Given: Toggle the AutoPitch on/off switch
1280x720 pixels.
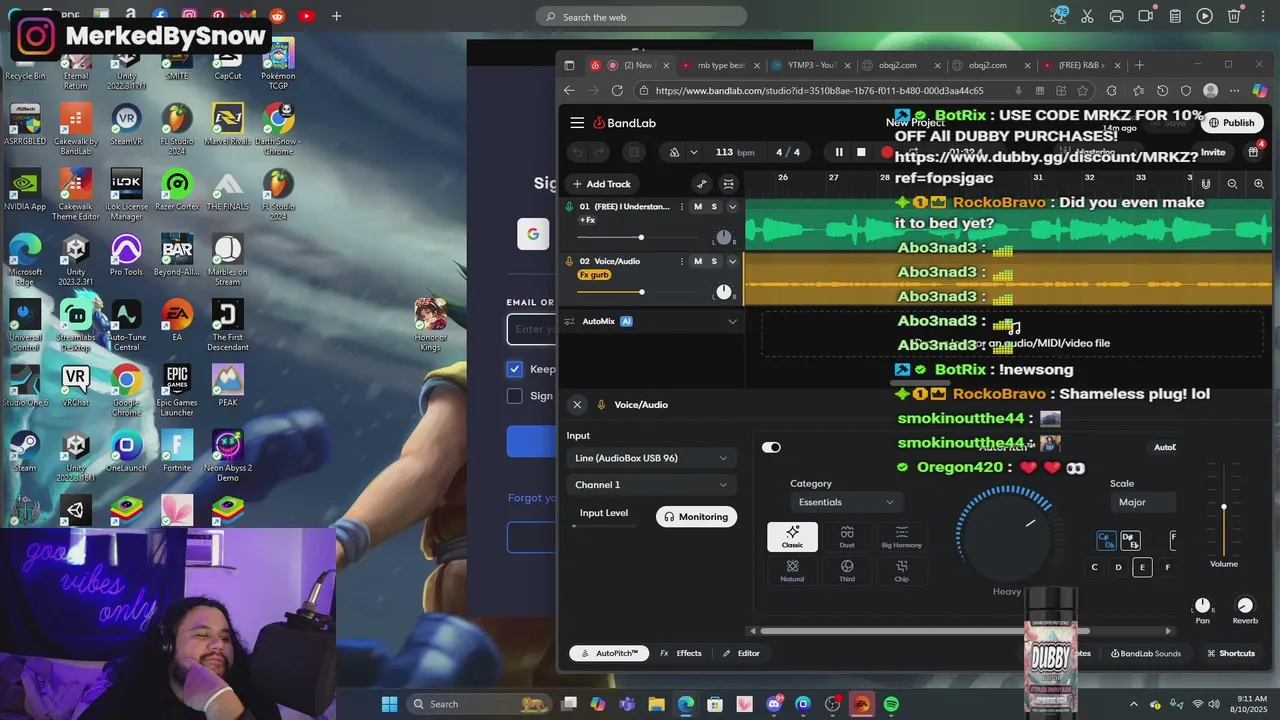Looking at the screenshot, I should coord(771,447).
